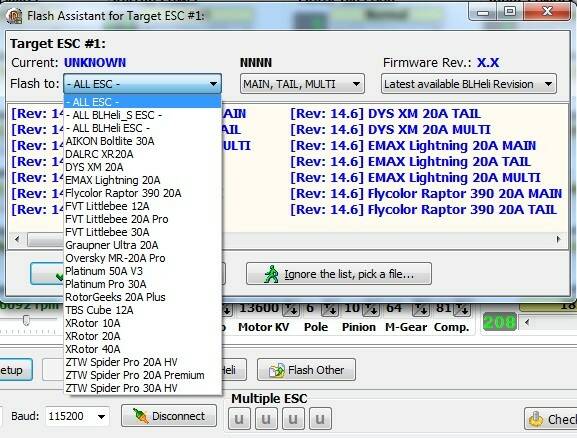This screenshot has width=577, height=438.
Task: Choose Flycolor Raptor 390 20A from dropdown
Action: click(x=142, y=193)
